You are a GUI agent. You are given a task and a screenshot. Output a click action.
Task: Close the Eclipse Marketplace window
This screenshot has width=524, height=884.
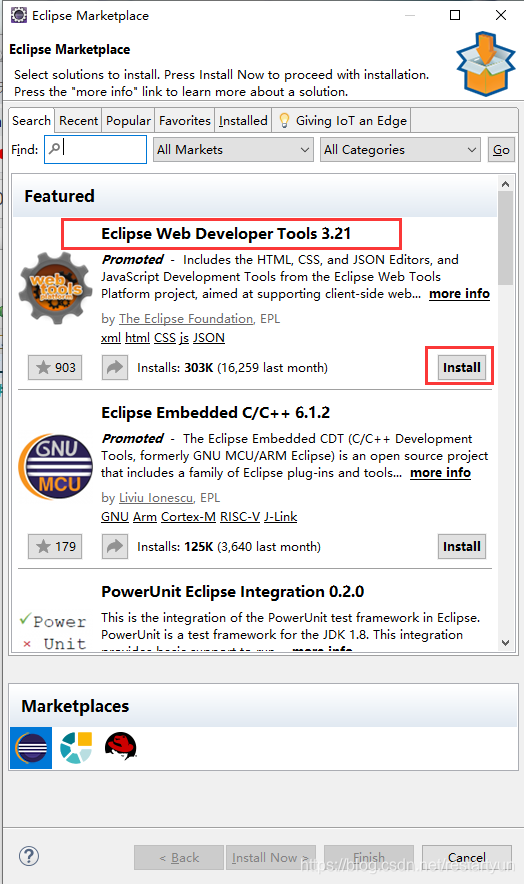[x=501, y=15]
